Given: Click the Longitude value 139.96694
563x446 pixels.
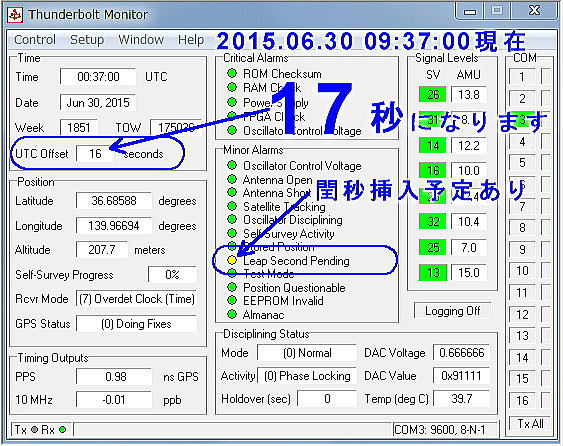Looking at the screenshot, I should point(113,226).
